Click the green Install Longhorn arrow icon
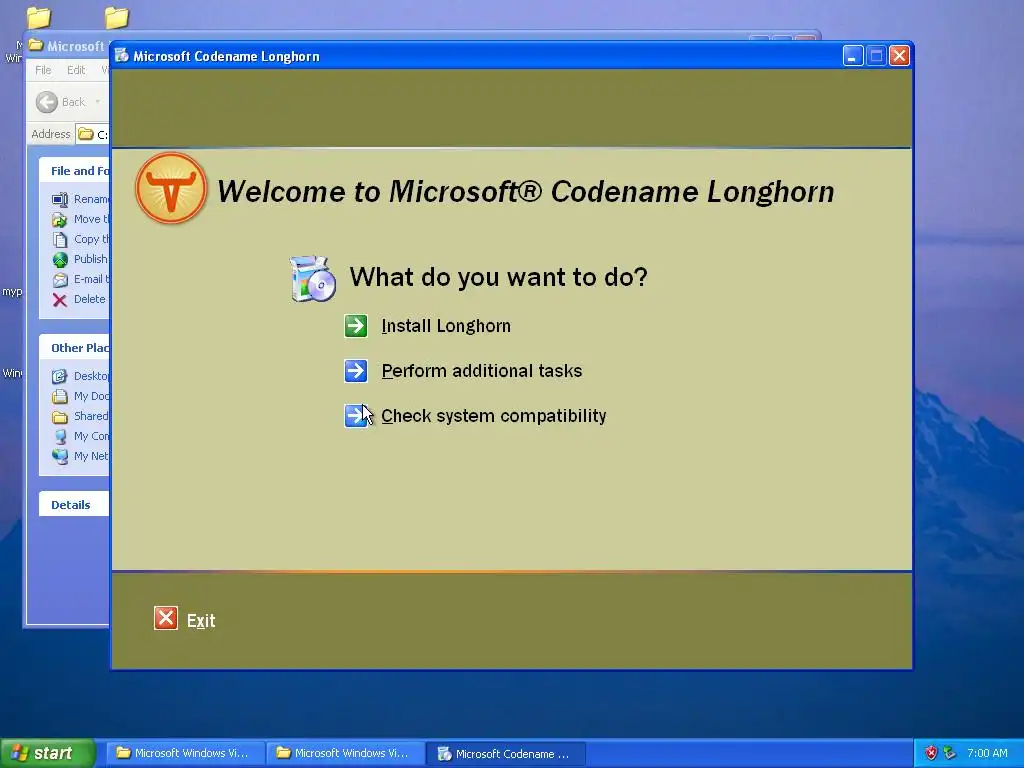This screenshot has height=768, width=1024. coord(356,325)
